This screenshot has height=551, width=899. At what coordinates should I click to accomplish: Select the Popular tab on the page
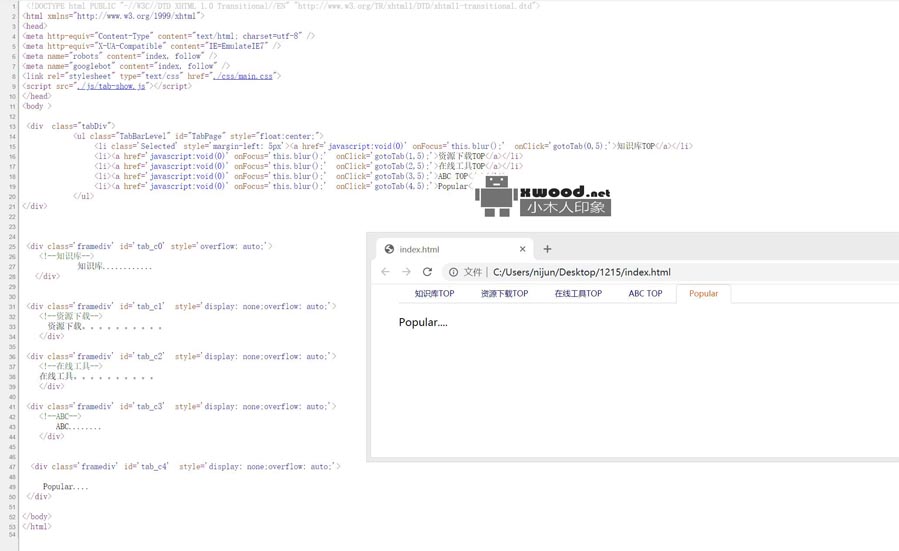coord(703,294)
